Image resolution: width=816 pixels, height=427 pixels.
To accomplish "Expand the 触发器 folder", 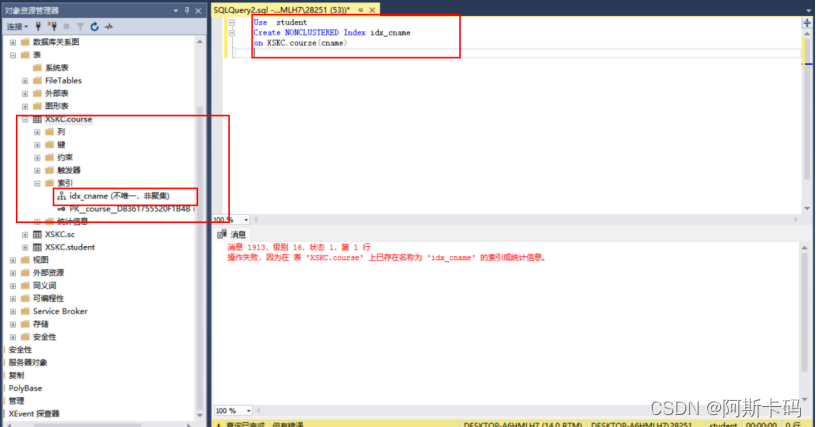I will point(37,171).
